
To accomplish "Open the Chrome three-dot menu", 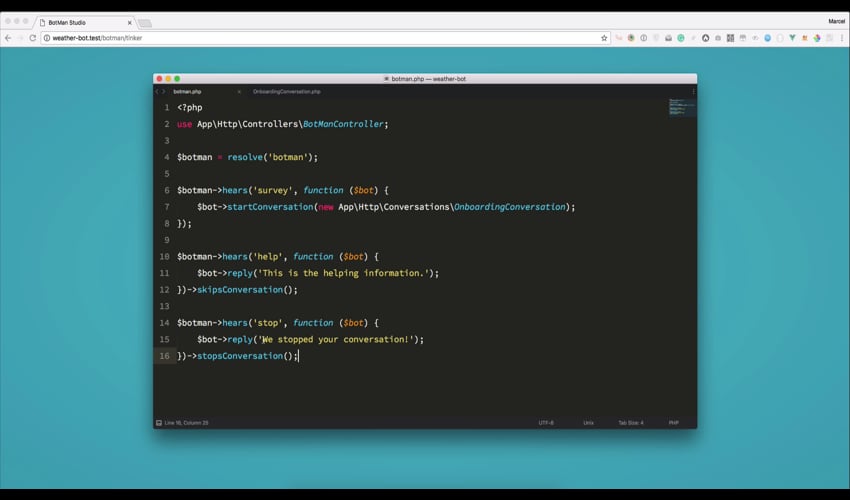I will (842, 38).
